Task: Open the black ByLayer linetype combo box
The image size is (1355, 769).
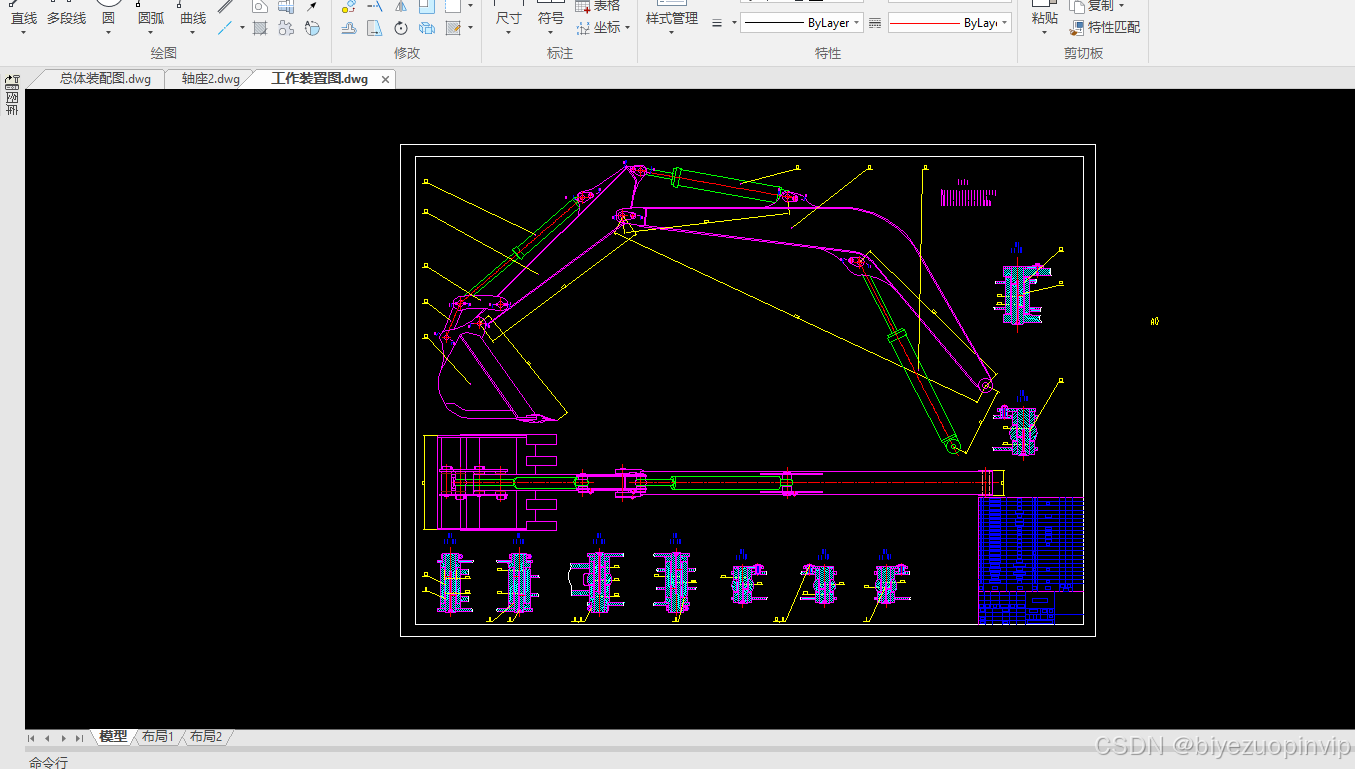Action: 801,23
